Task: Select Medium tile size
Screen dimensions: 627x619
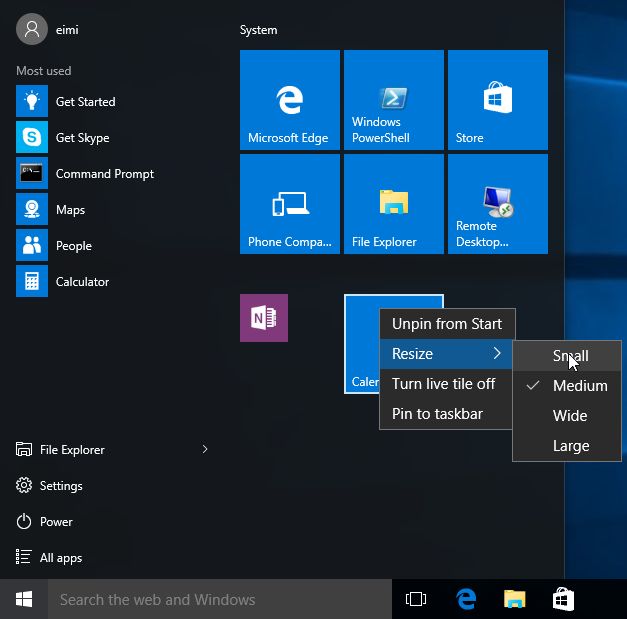Action: pos(567,386)
